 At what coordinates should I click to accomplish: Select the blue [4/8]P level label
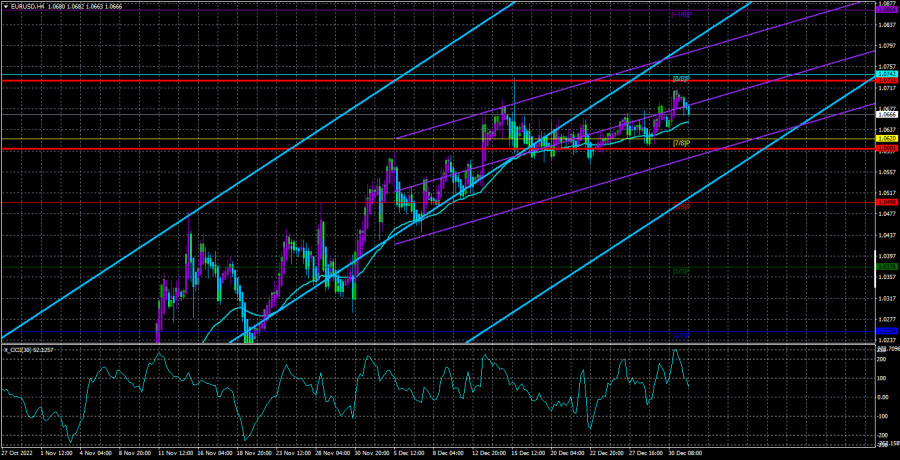[x=681, y=335]
